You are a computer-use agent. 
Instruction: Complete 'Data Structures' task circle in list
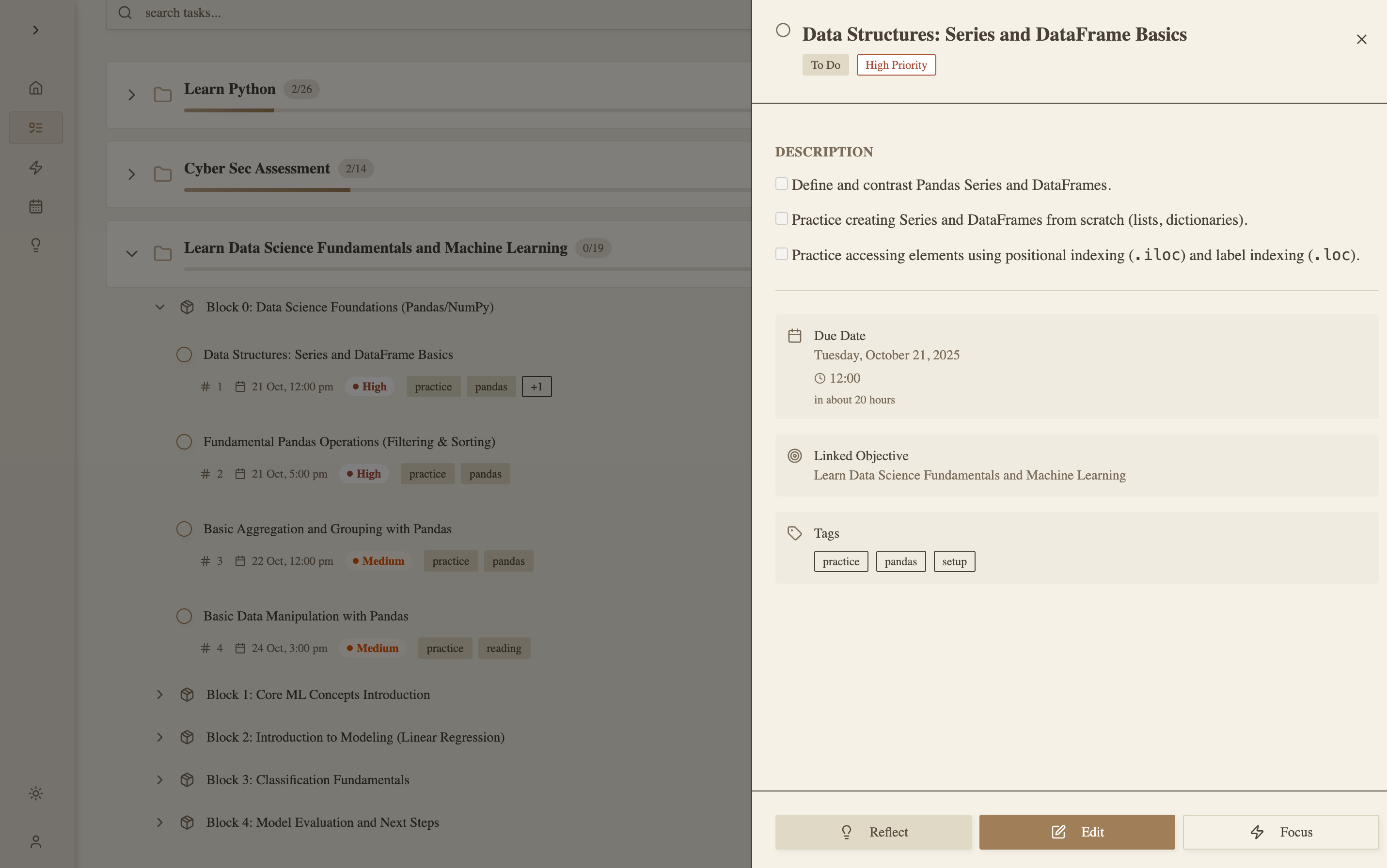tap(184, 355)
